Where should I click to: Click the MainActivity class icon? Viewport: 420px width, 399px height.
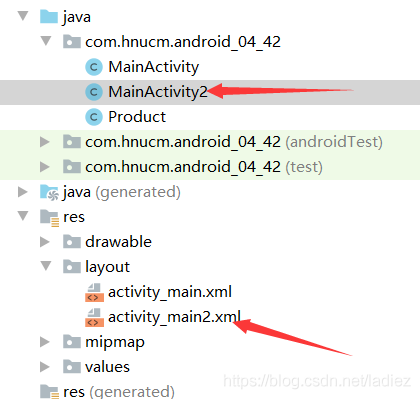[94, 67]
